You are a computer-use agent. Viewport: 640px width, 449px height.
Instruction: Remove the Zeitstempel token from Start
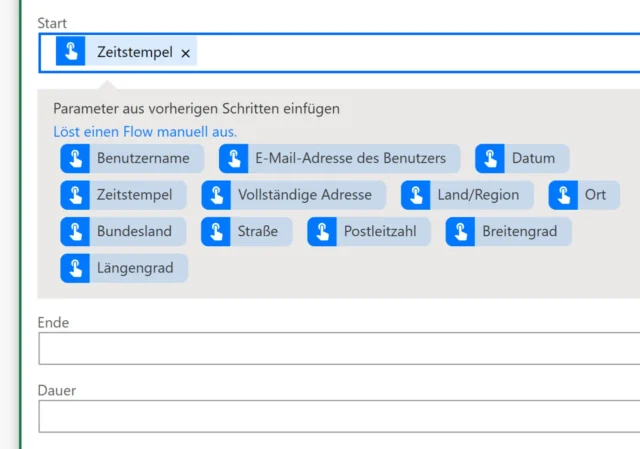tap(186, 53)
